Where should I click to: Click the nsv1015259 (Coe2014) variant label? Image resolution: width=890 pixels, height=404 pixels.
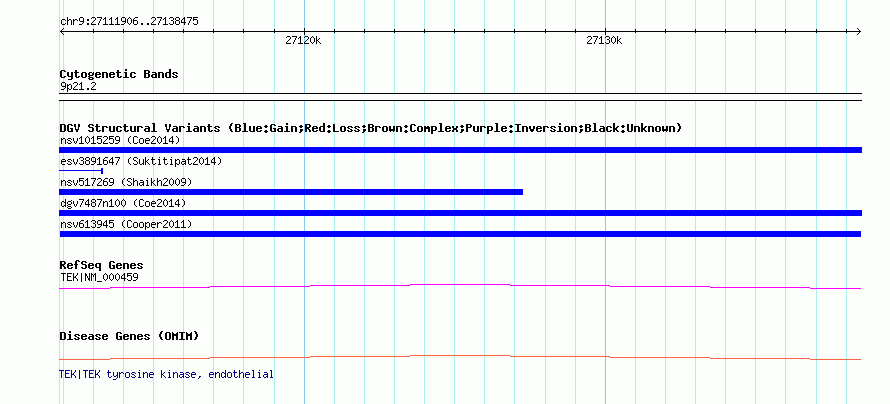tap(120, 140)
